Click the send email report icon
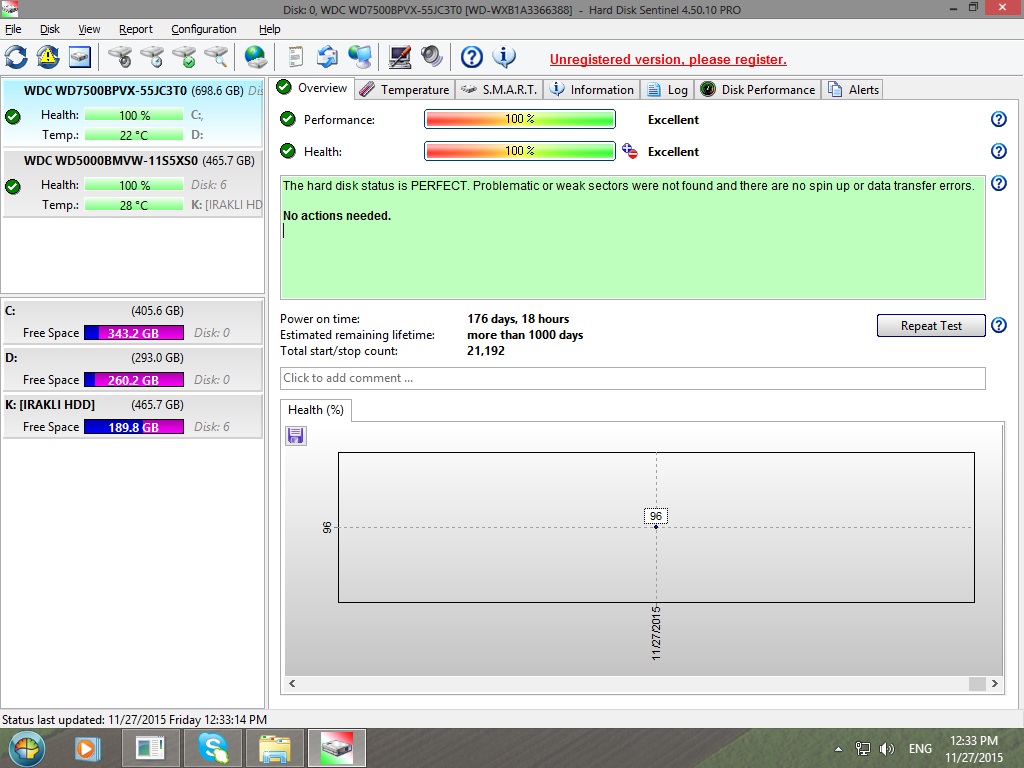The width and height of the screenshot is (1024, 768). (327, 57)
